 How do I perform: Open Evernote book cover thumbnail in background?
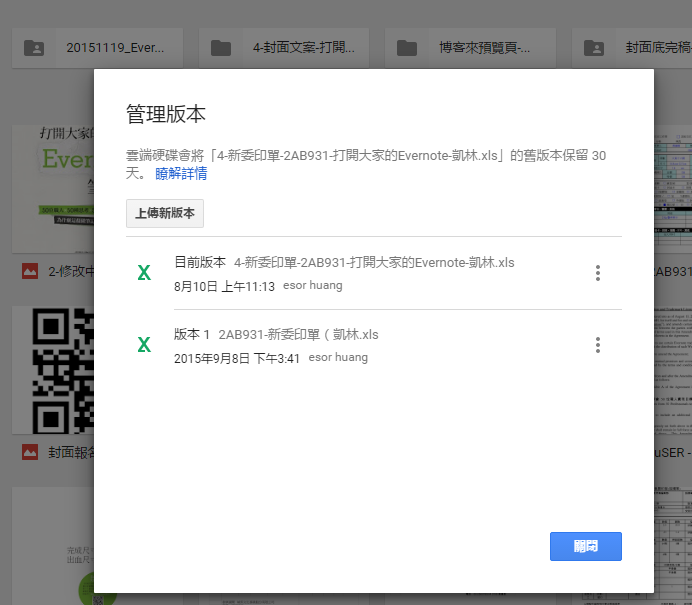[x=53, y=189]
